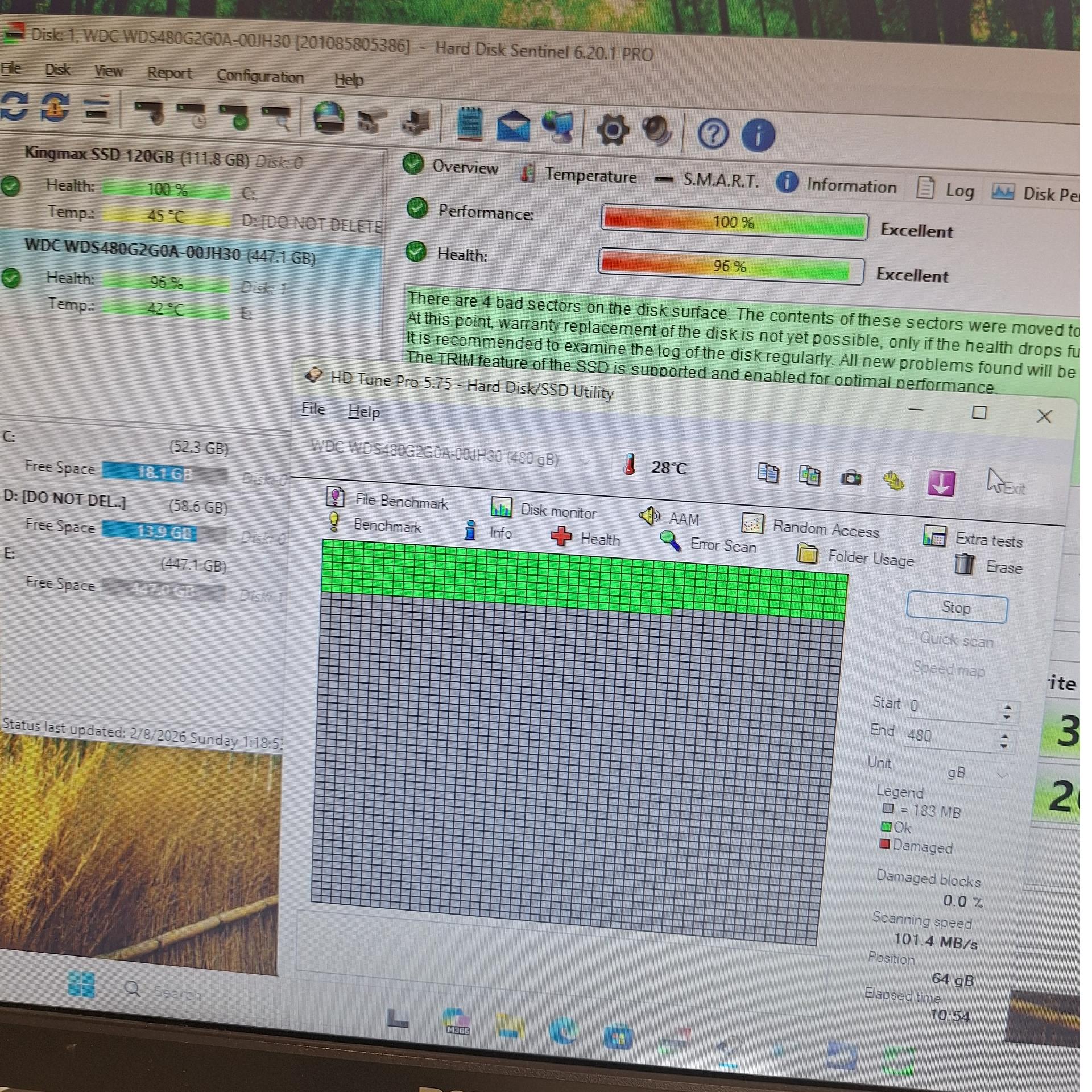The height and width of the screenshot is (1092, 1092).
Task: Click the HD Tune copy text icon
Action: [768, 473]
